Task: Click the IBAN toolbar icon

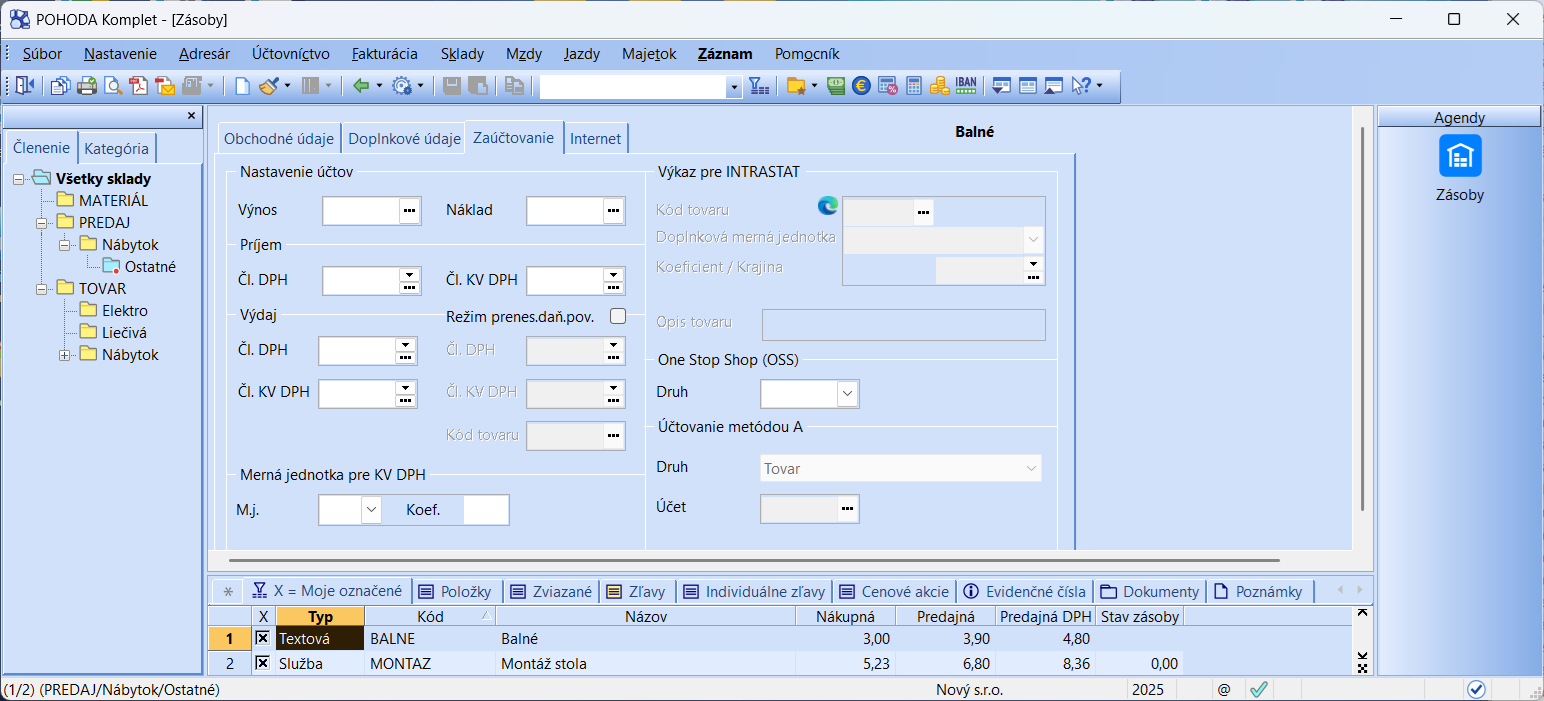Action: [x=966, y=86]
